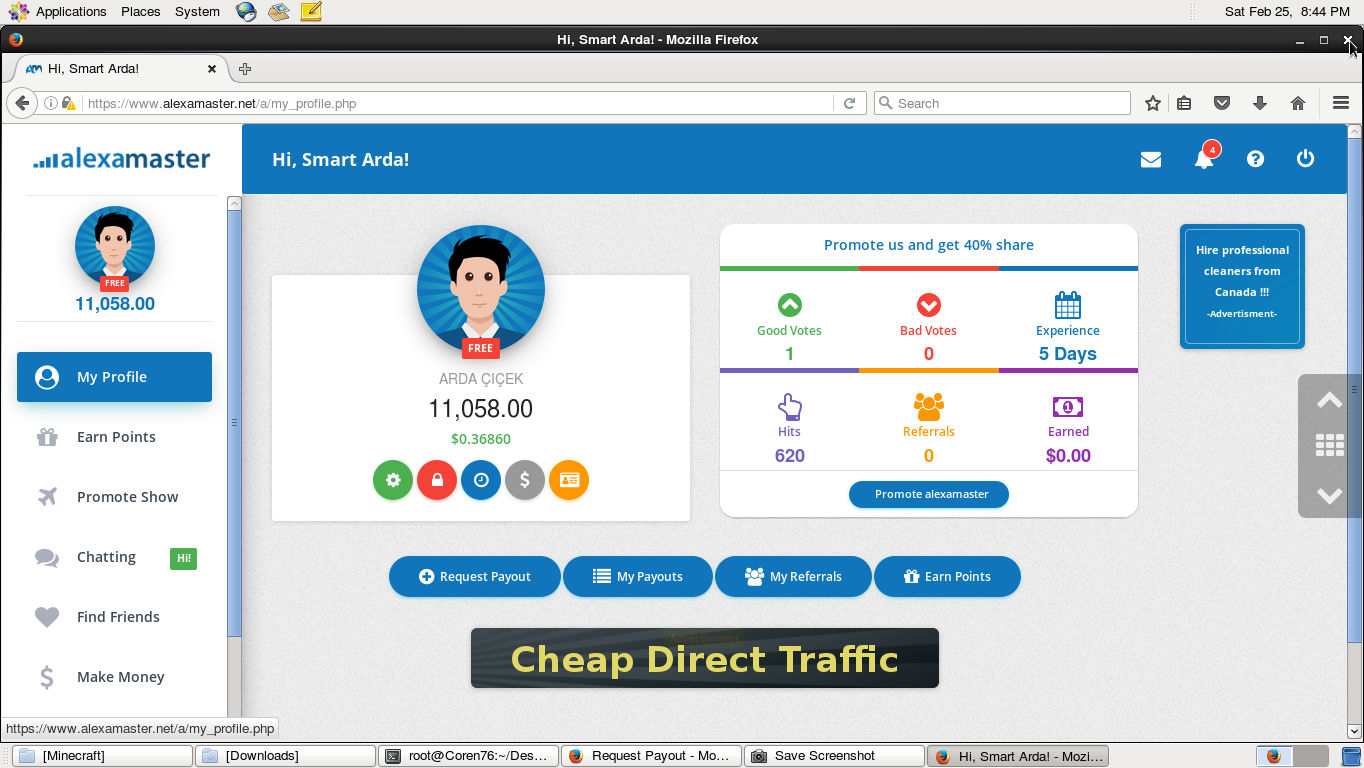This screenshot has height=768, width=1364.
Task: Switch to Save Screenshot taskbar window
Action: 834,756
